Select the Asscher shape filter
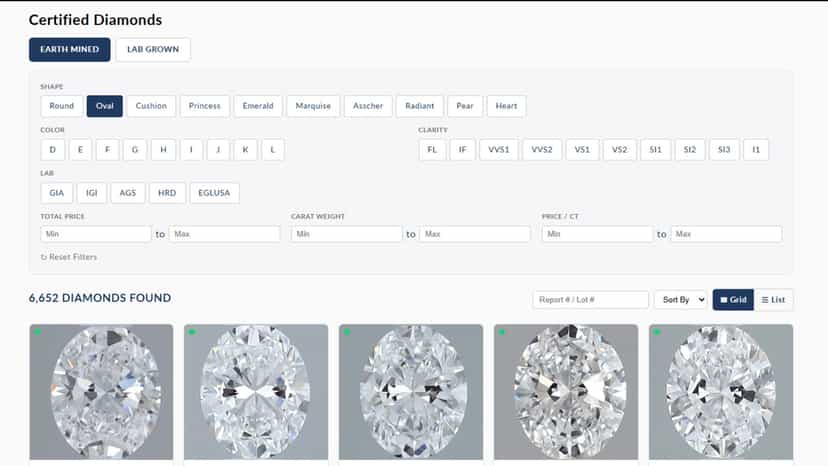The image size is (828, 466). coord(368,106)
